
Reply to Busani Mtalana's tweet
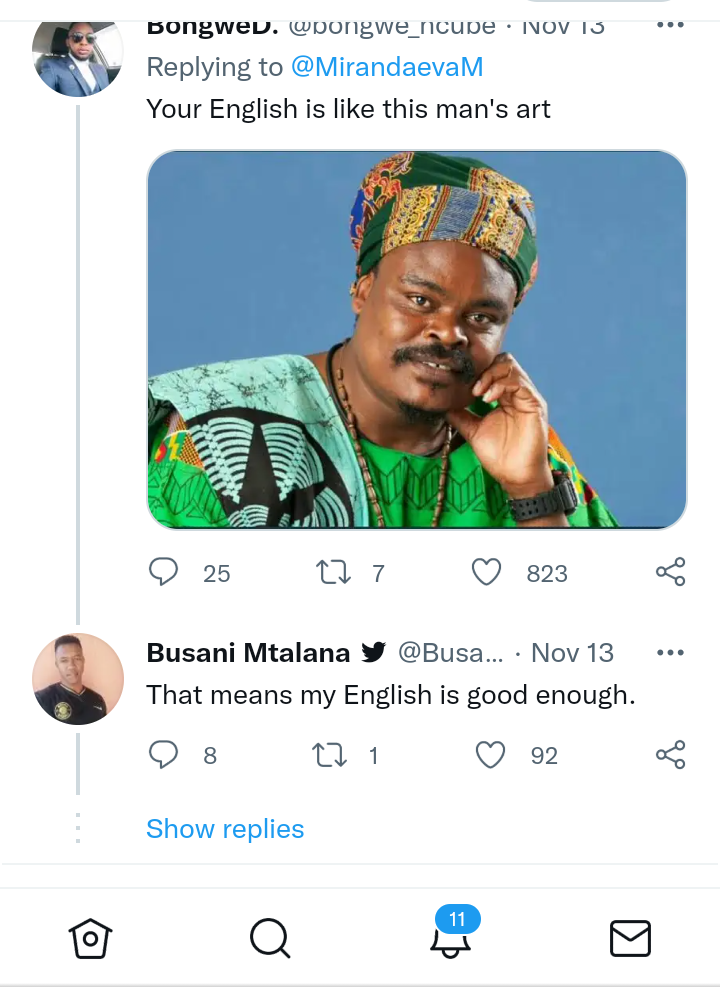[x=163, y=755]
